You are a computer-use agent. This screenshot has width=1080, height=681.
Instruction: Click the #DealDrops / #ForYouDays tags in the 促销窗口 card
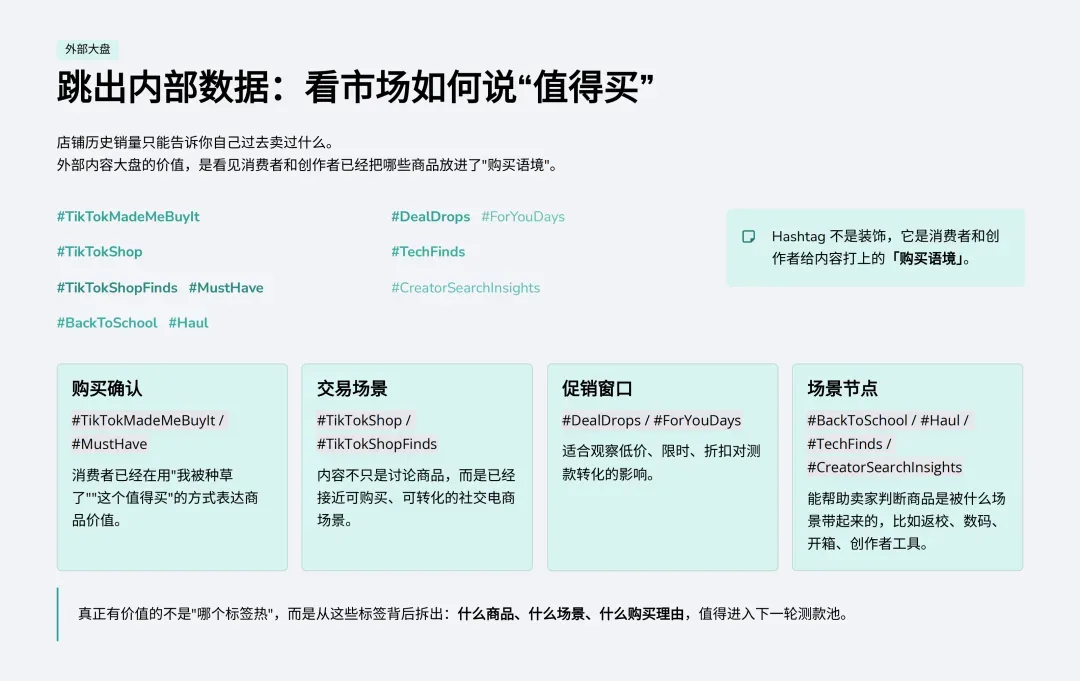click(x=652, y=420)
